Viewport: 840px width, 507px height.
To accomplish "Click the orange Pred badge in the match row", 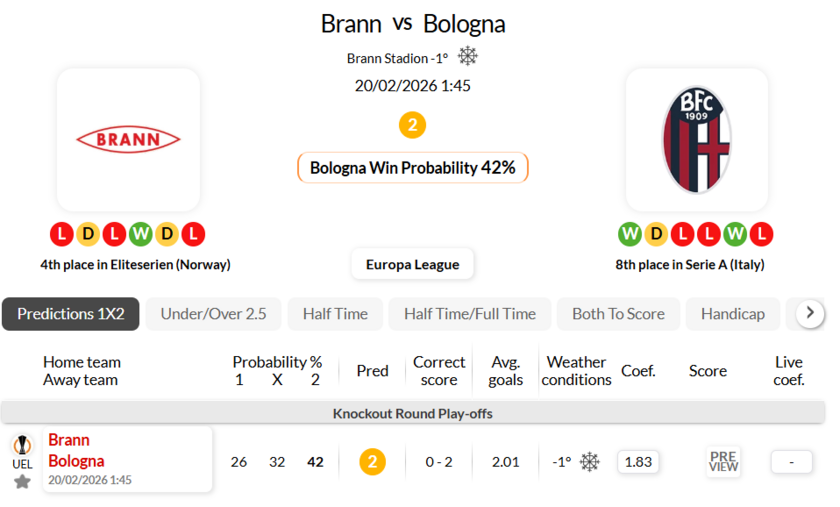I will (372, 461).
